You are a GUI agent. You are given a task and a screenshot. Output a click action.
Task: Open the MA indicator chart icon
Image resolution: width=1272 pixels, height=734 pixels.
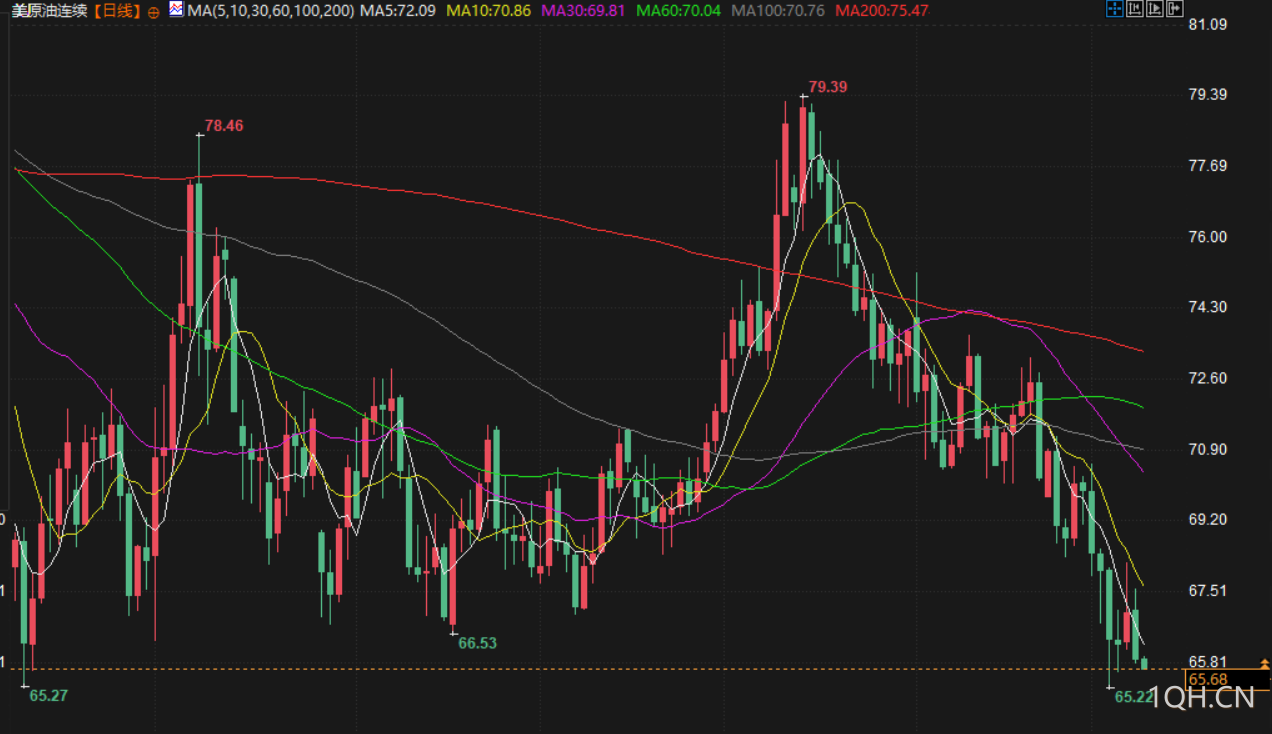point(176,10)
